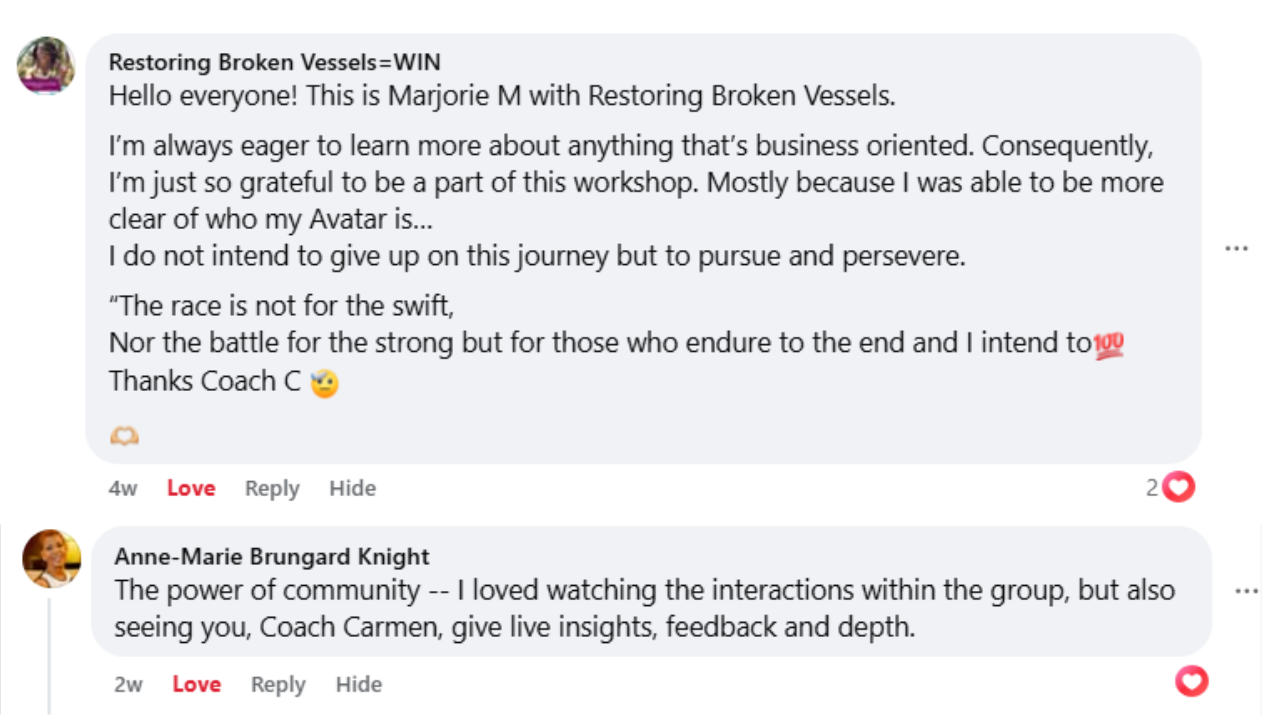Open Restoring Broken Vessels=WIN profile picture

pyautogui.click(x=46, y=66)
